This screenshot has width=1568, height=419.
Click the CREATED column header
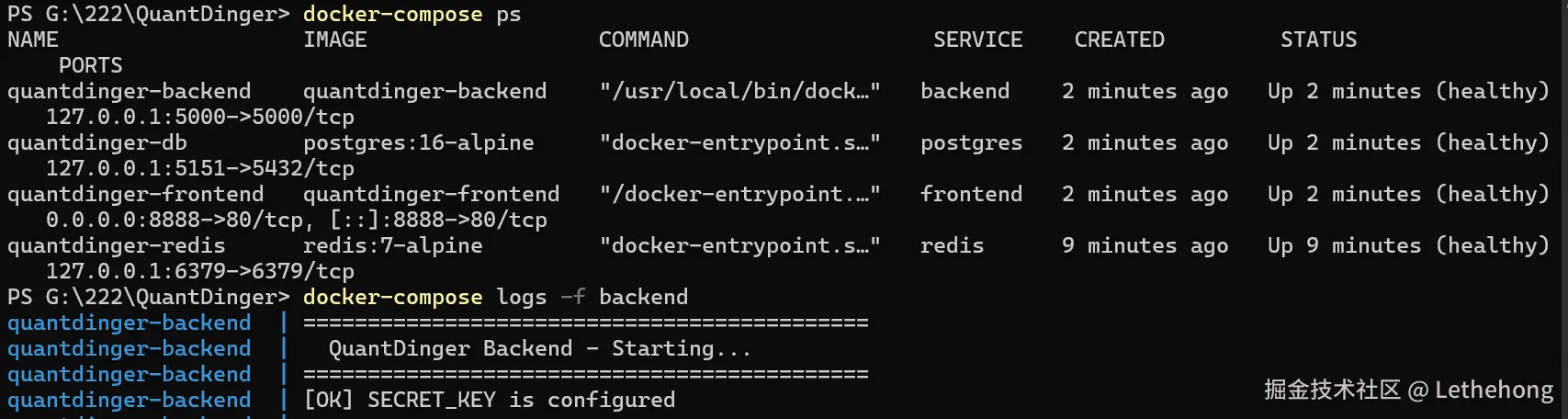1119,40
